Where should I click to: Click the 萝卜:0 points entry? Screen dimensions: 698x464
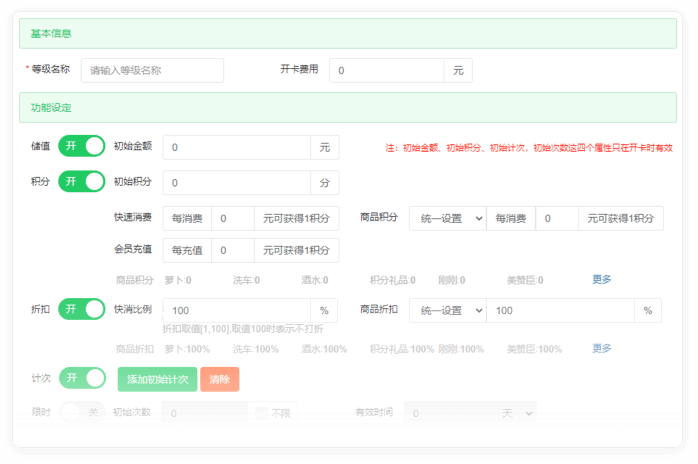(178, 280)
